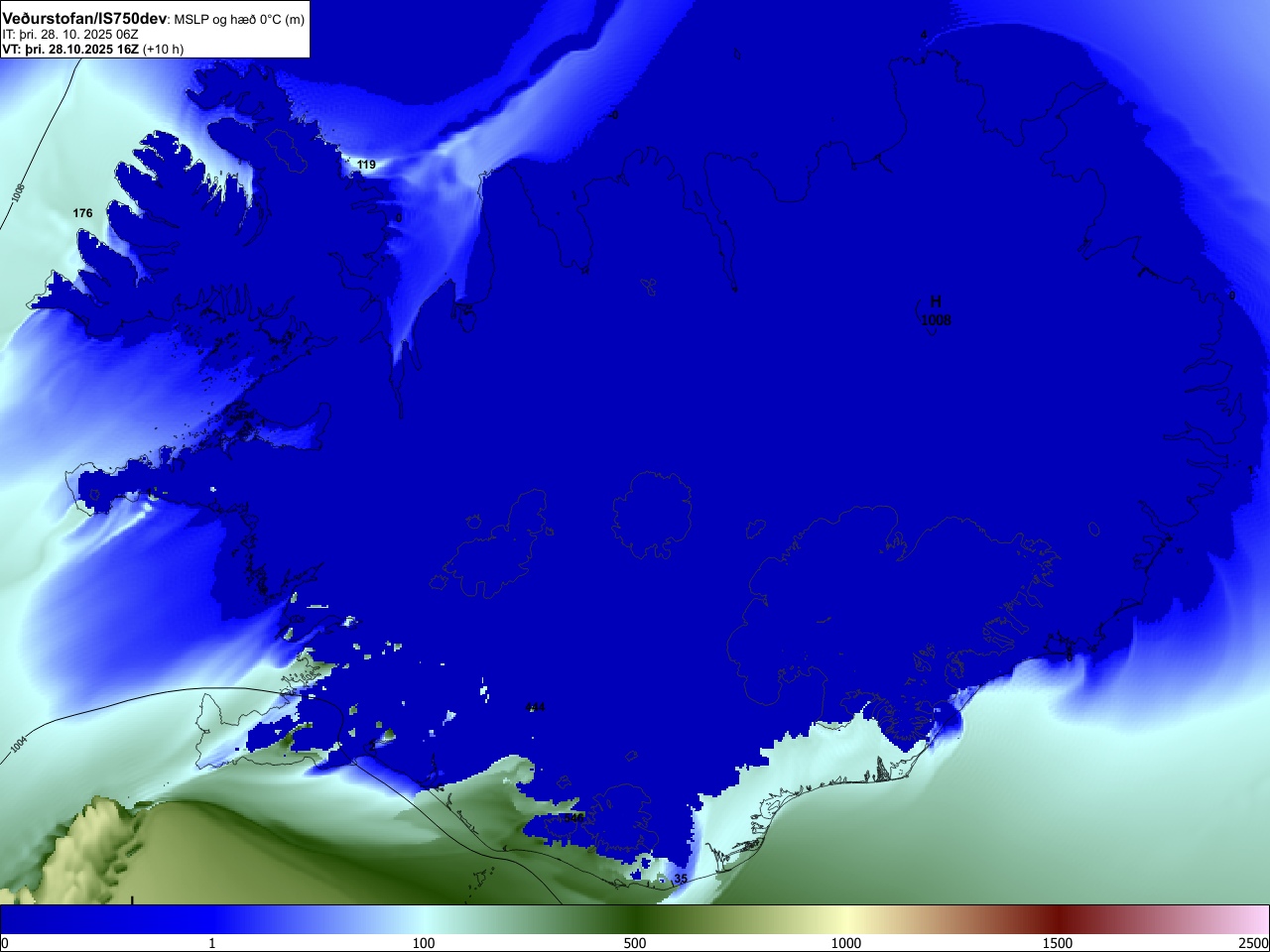The height and width of the screenshot is (952, 1270).
Task: Click the H high-pressure marker
Action: click(935, 301)
